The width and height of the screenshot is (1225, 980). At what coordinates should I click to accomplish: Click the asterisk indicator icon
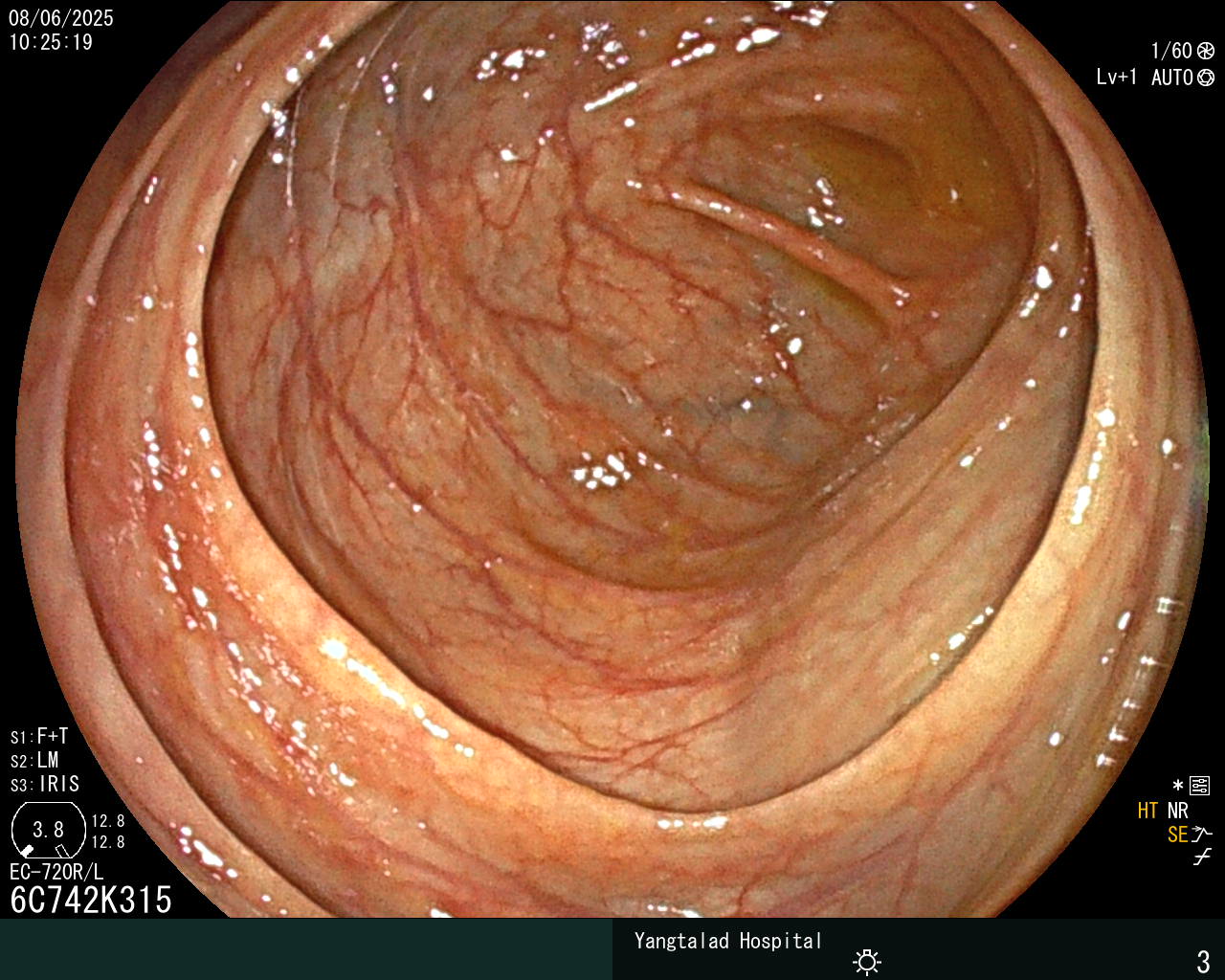tap(1178, 786)
